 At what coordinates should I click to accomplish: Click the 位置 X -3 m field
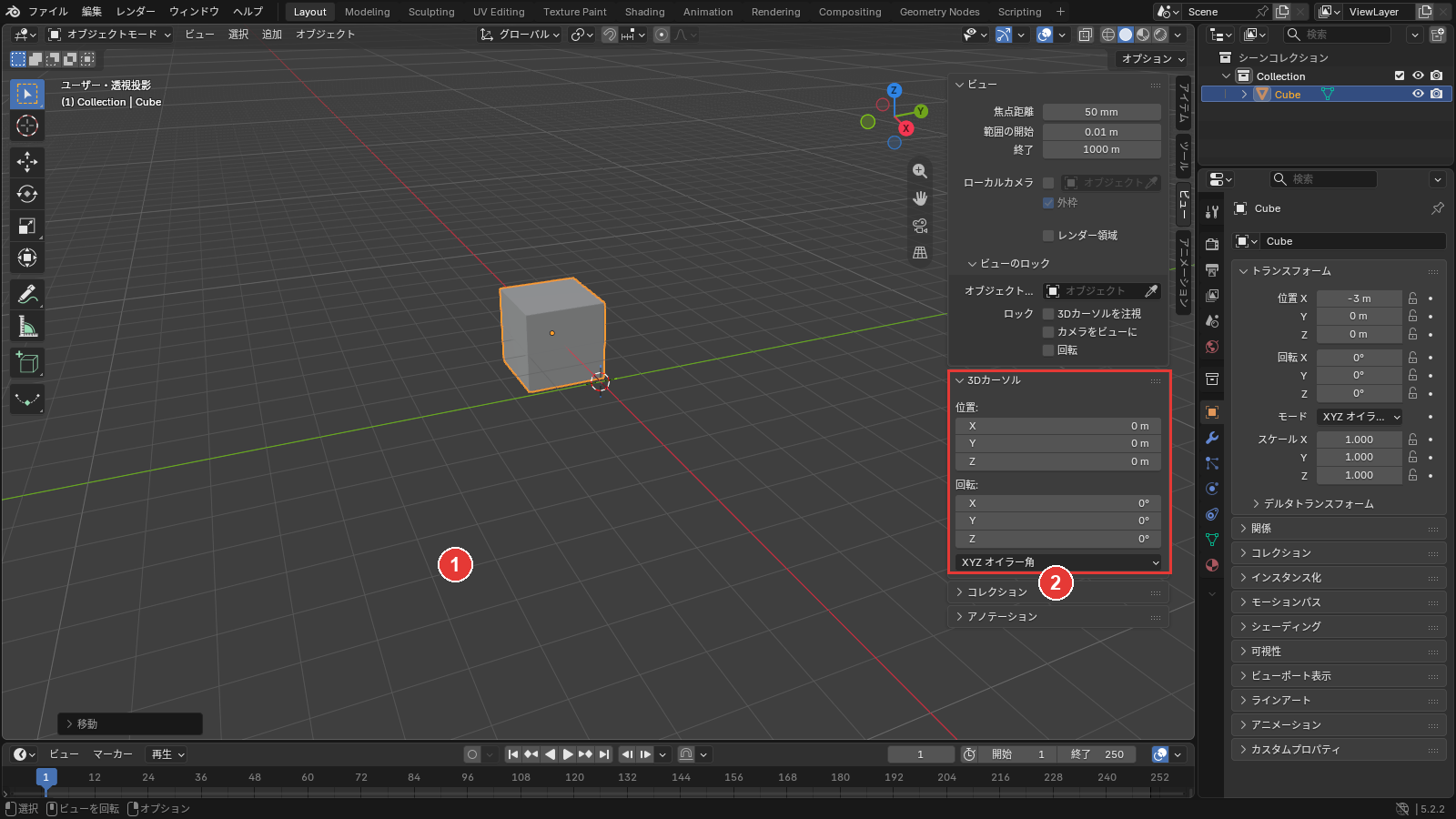tap(1359, 298)
